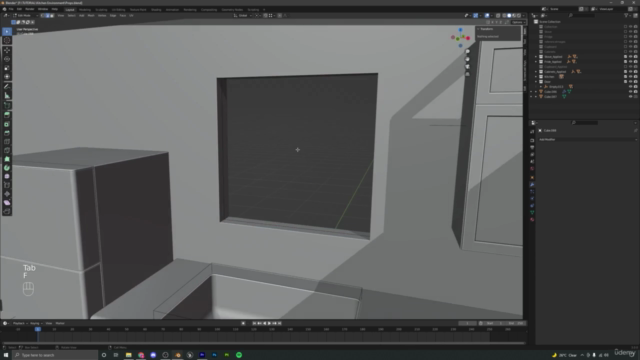Switch to wireframe viewport shading

[x=504, y=16]
